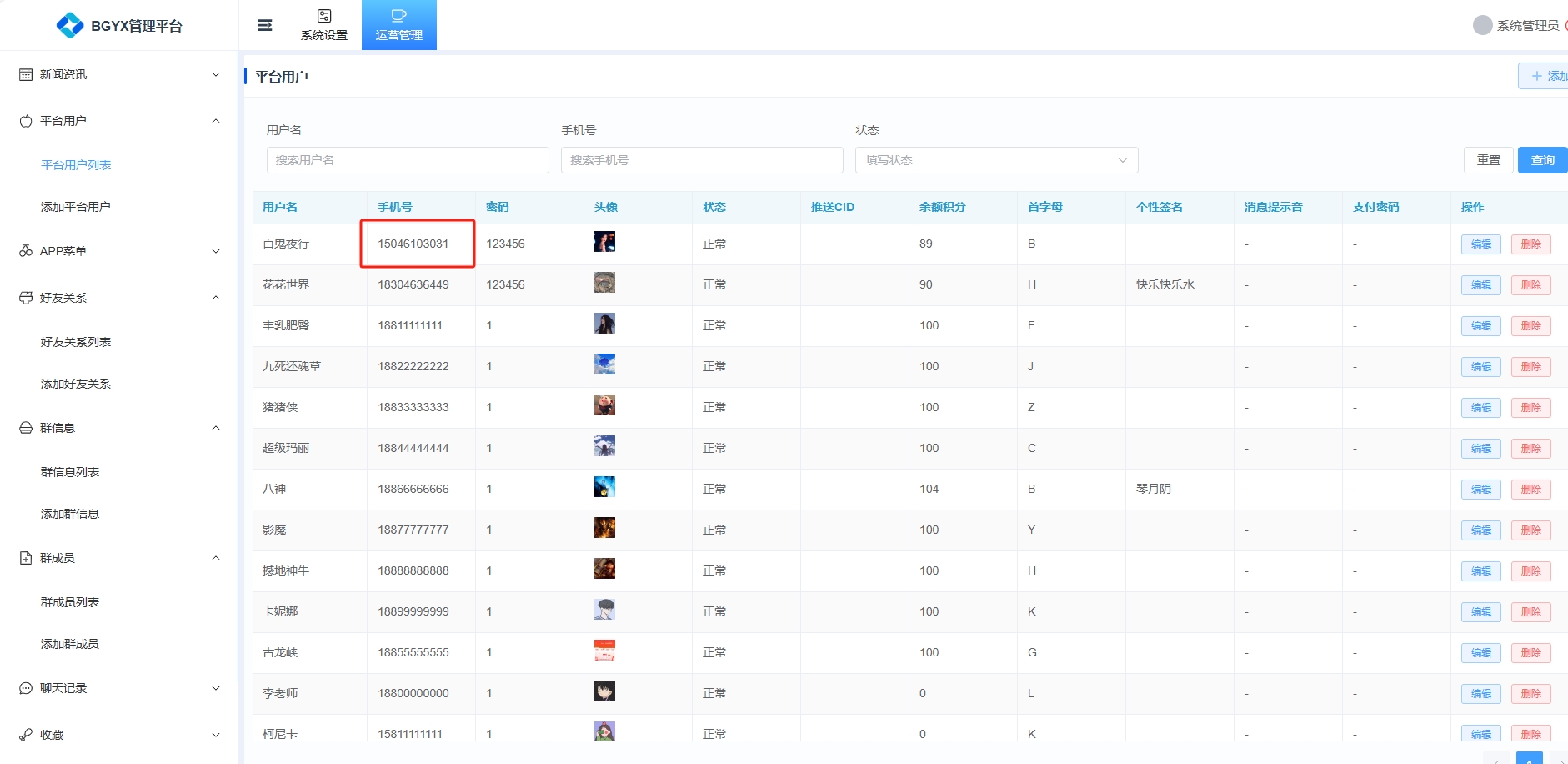Click the 群成员 document icon
1568x764 pixels.
26,558
